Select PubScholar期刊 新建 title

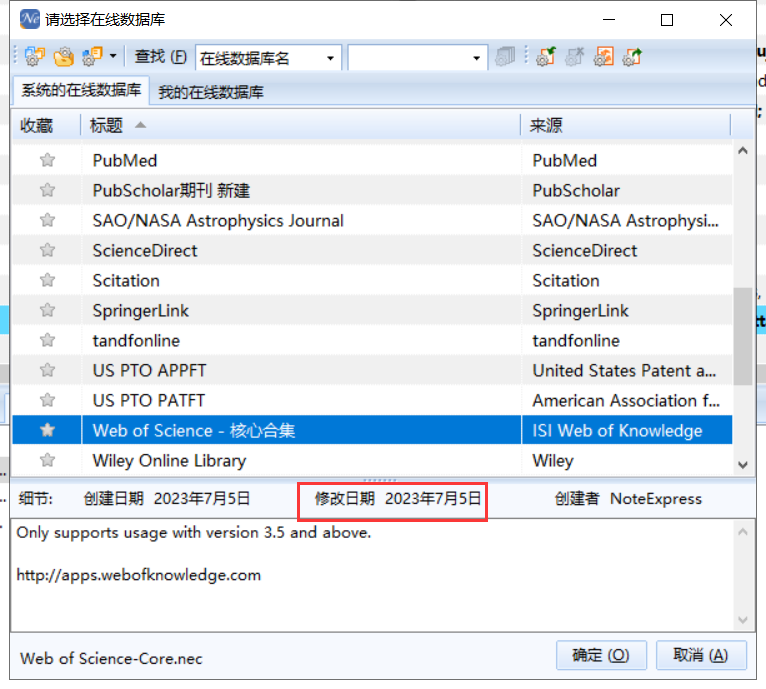click(171, 191)
